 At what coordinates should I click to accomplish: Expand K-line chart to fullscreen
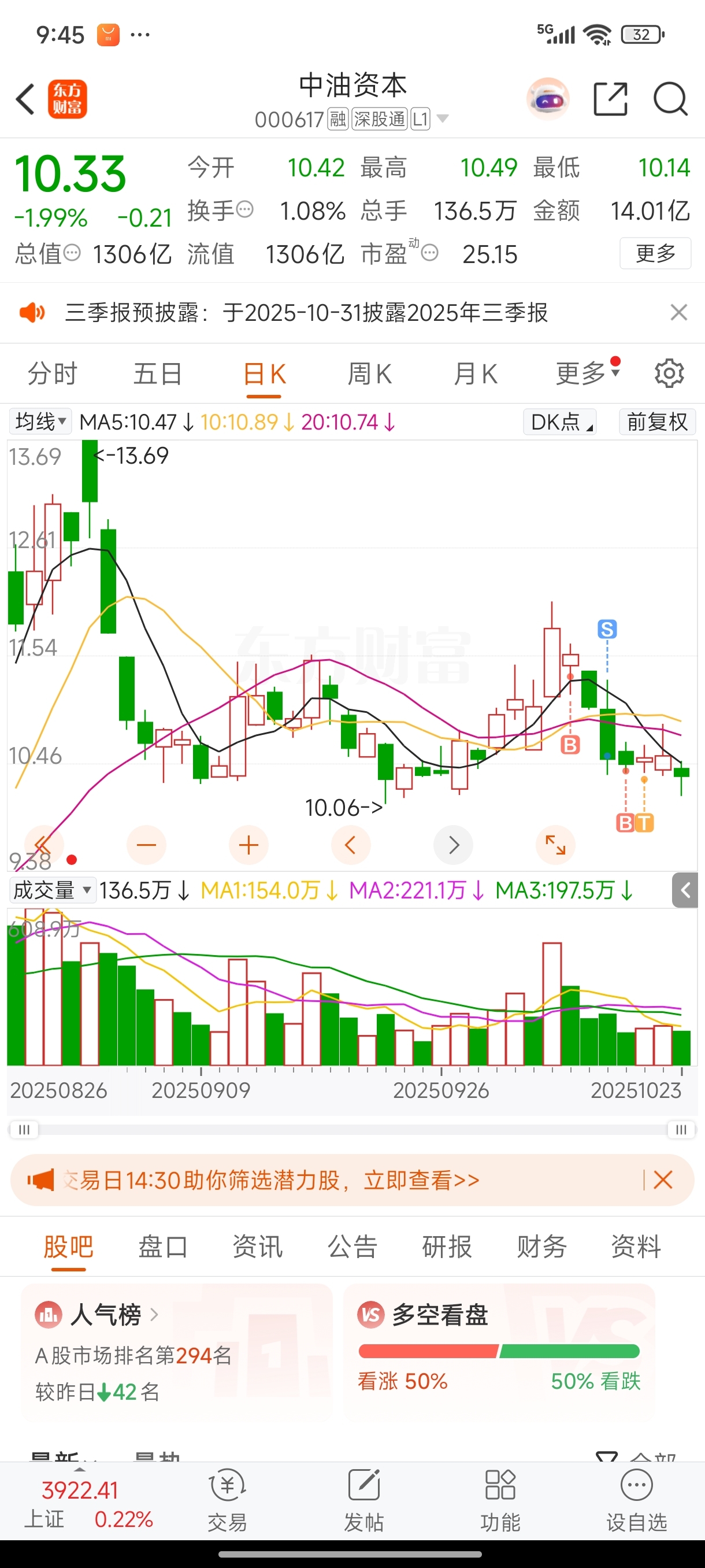pyautogui.click(x=555, y=845)
